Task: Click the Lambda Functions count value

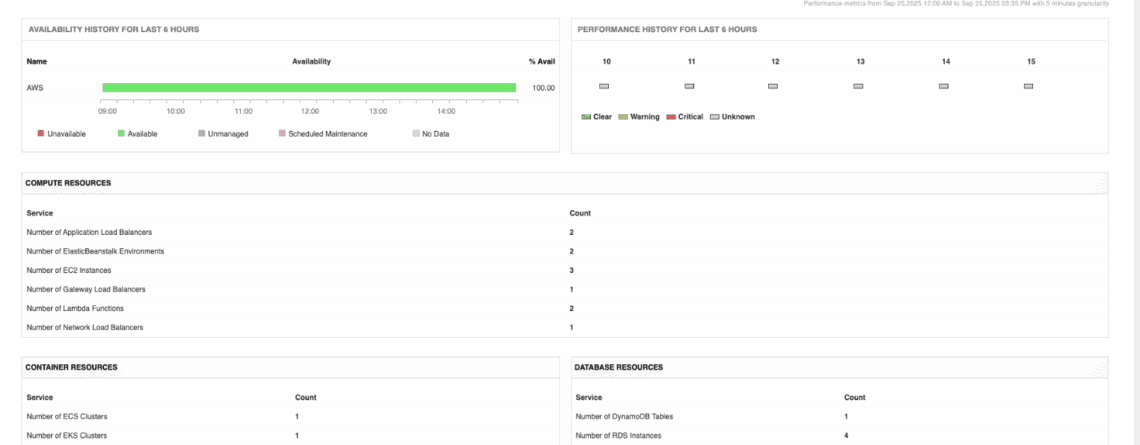Action: tap(571, 308)
